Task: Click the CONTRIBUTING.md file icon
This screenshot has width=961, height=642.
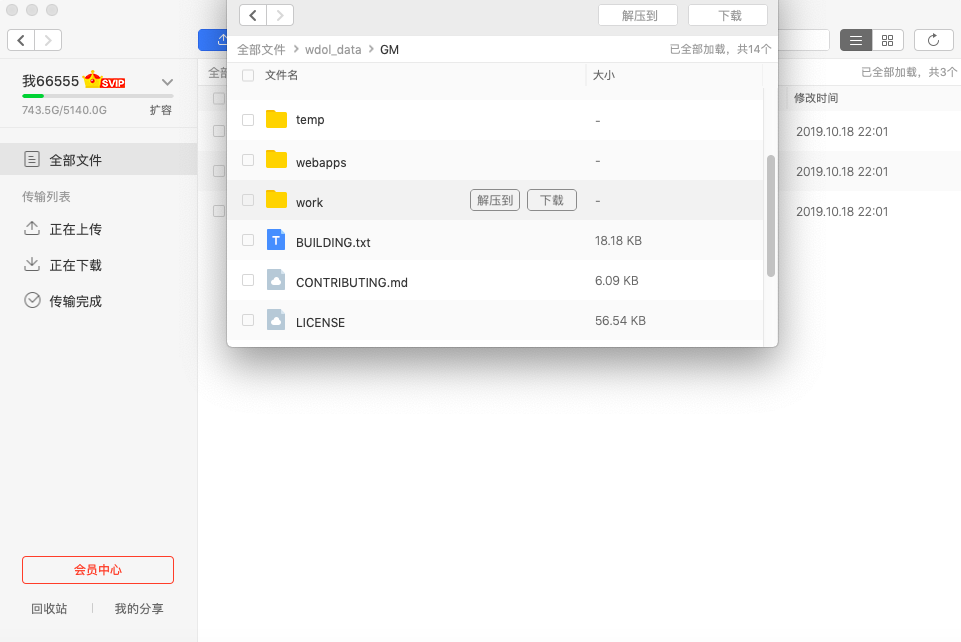Action: [276, 281]
